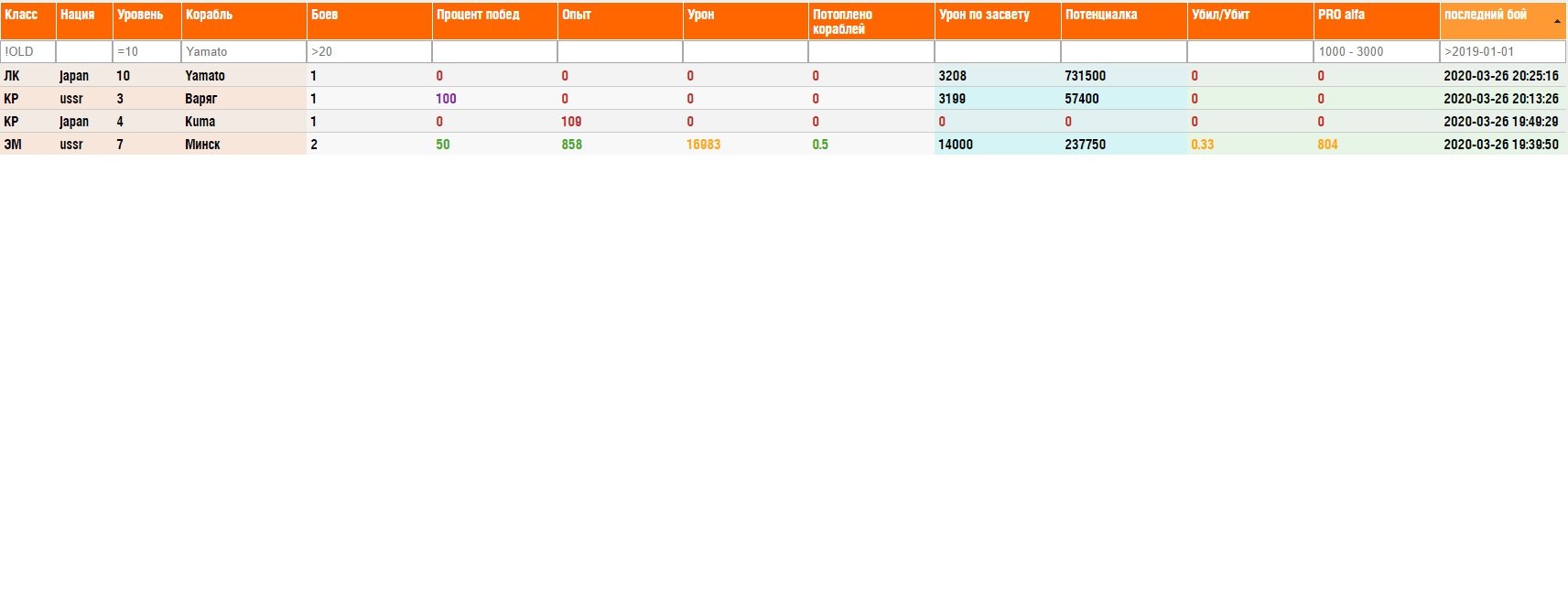Click the 16983 damage value for Минск
Viewport: 1568px width, 593px height.
coord(703,145)
